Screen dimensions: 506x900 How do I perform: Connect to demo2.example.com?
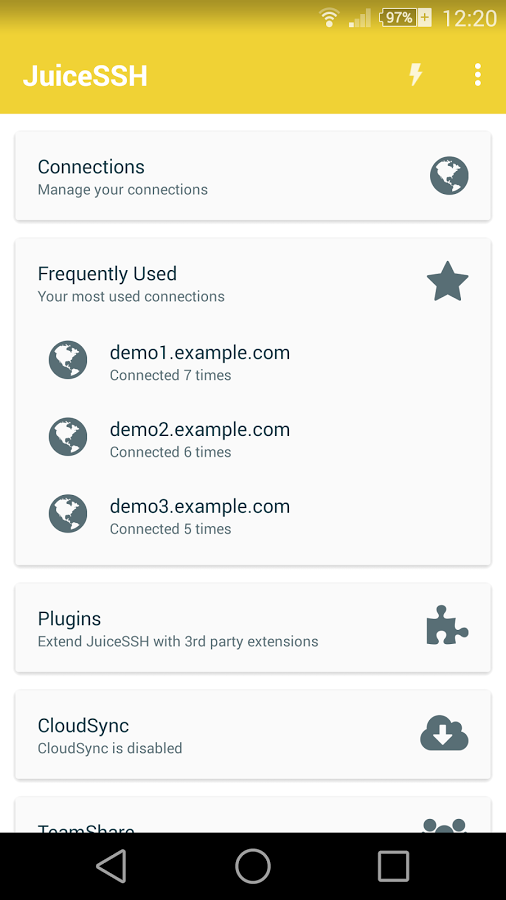[x=253, y=439]
